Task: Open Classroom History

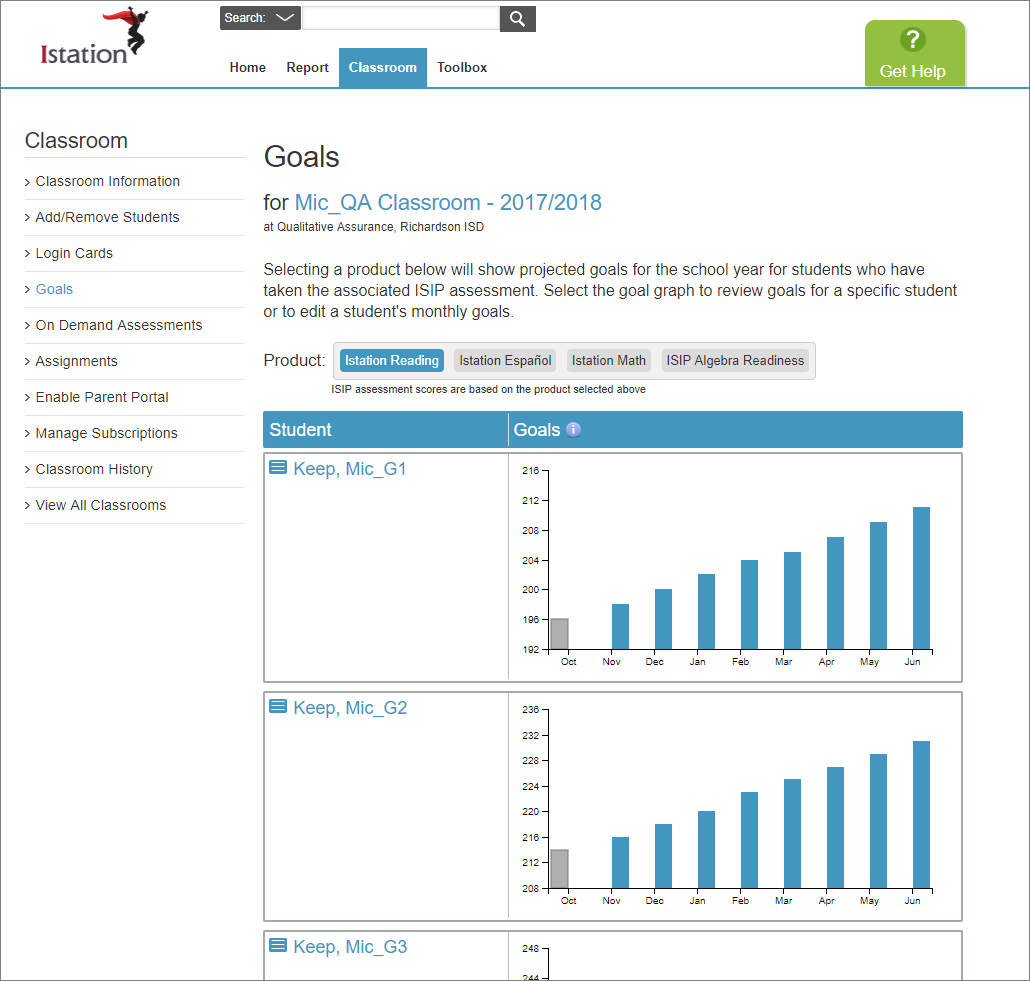Action: click(x=94, y=469)
